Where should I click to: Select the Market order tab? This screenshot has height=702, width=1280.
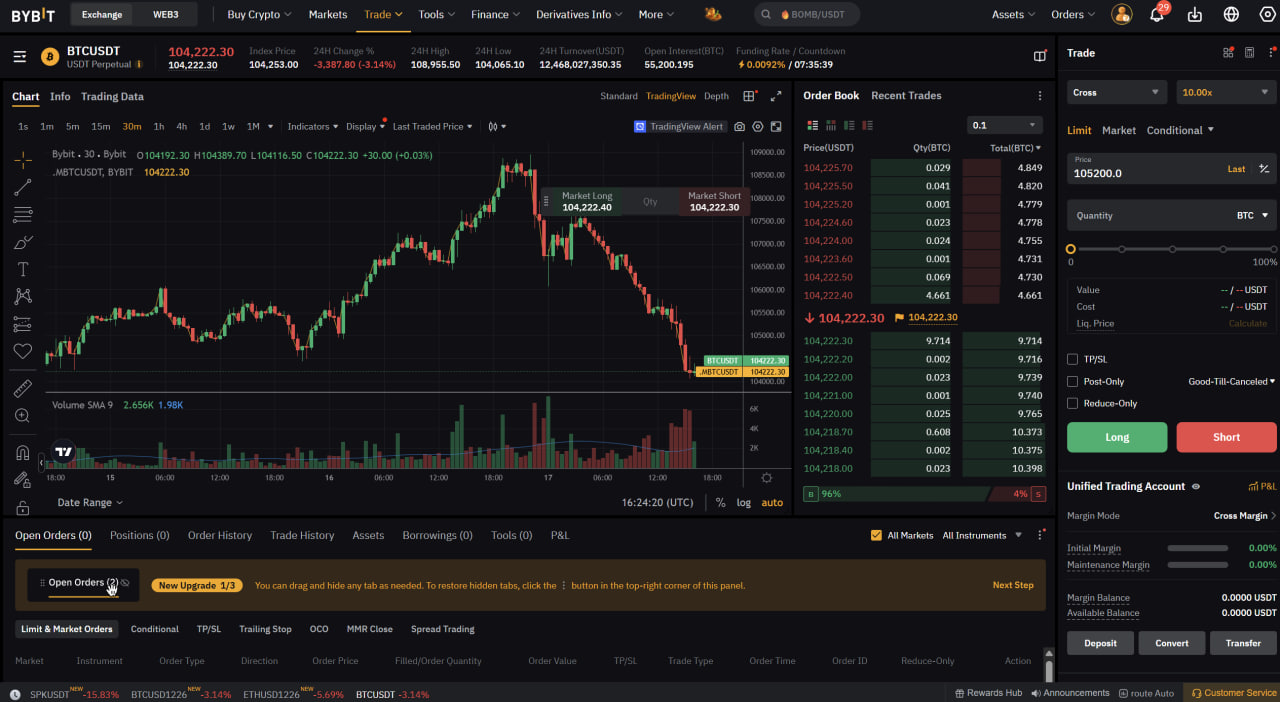[x=1119, y=130]
